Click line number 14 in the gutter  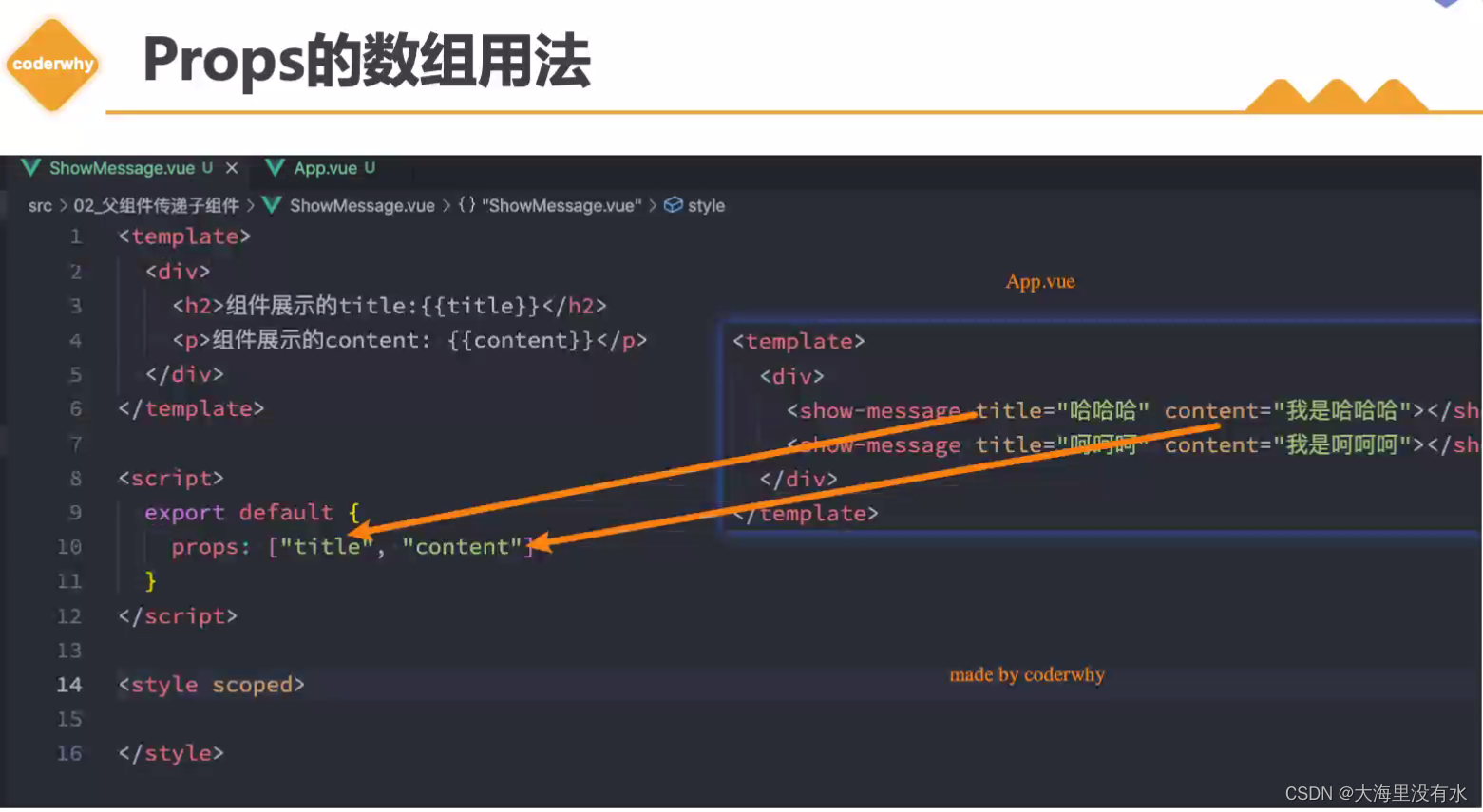tap(69, 685)
